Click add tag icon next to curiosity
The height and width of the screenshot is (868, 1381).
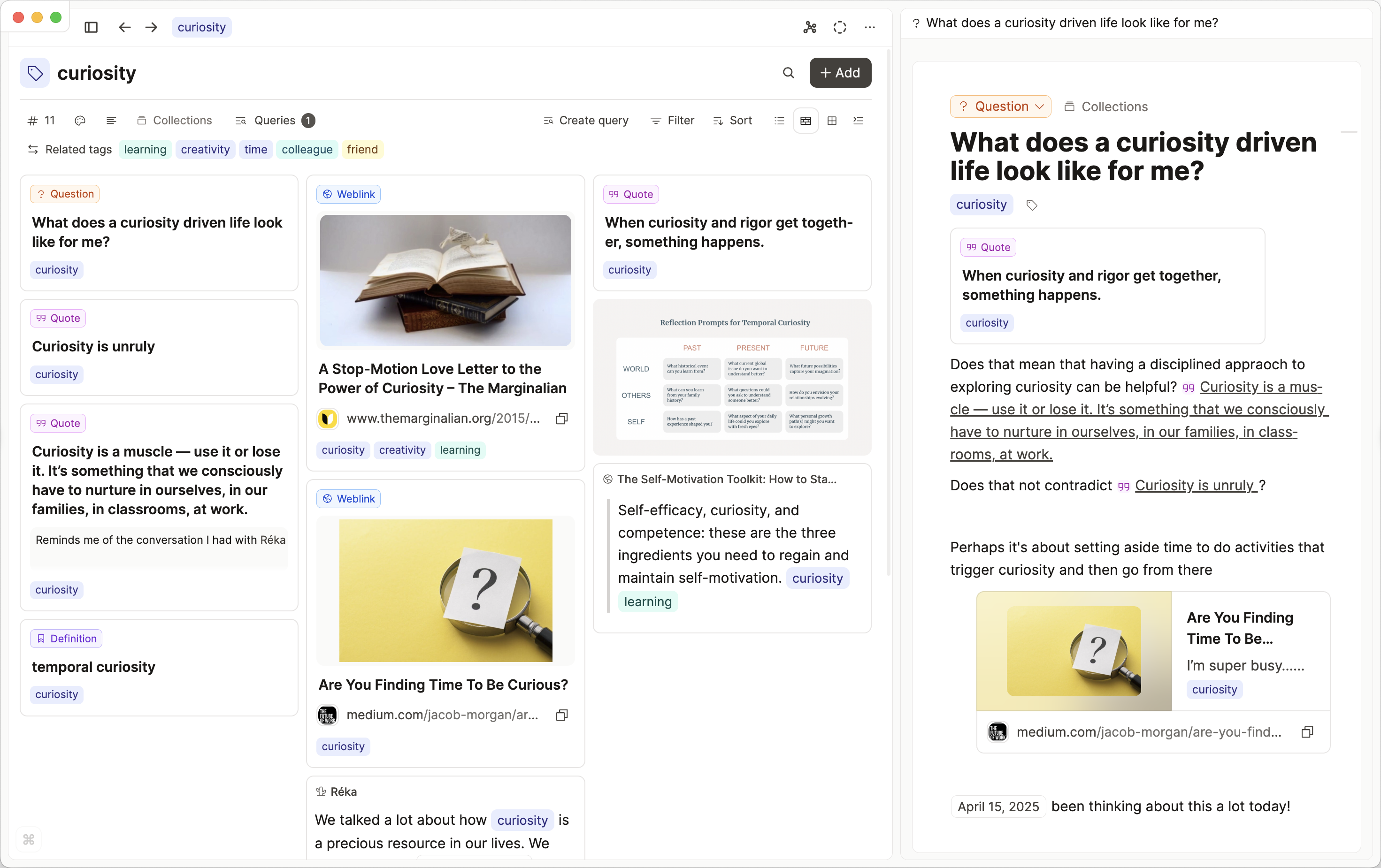(1032, 205)
